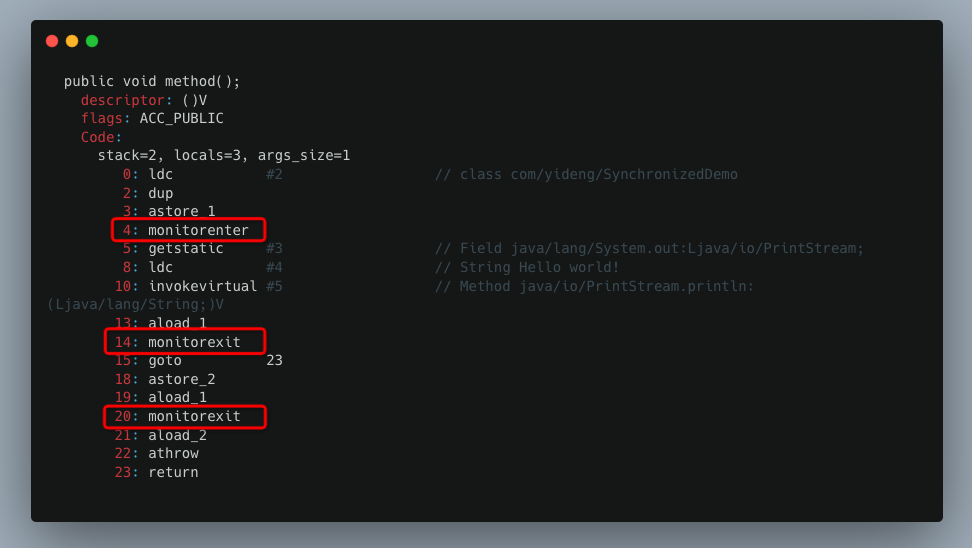Click the red close dot

pyautogui.click(x=52, y=41)
